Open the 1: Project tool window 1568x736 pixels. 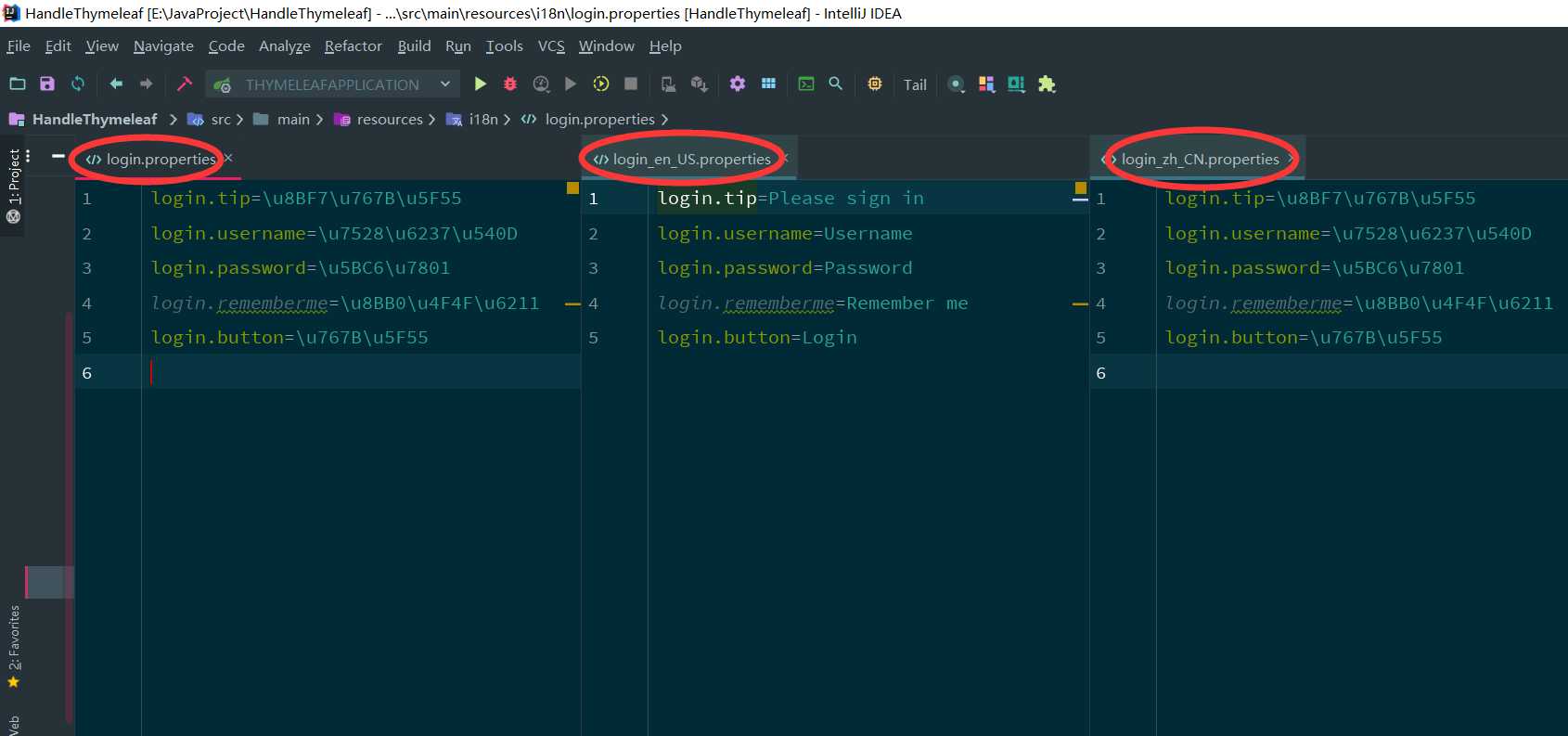point(13,186)
